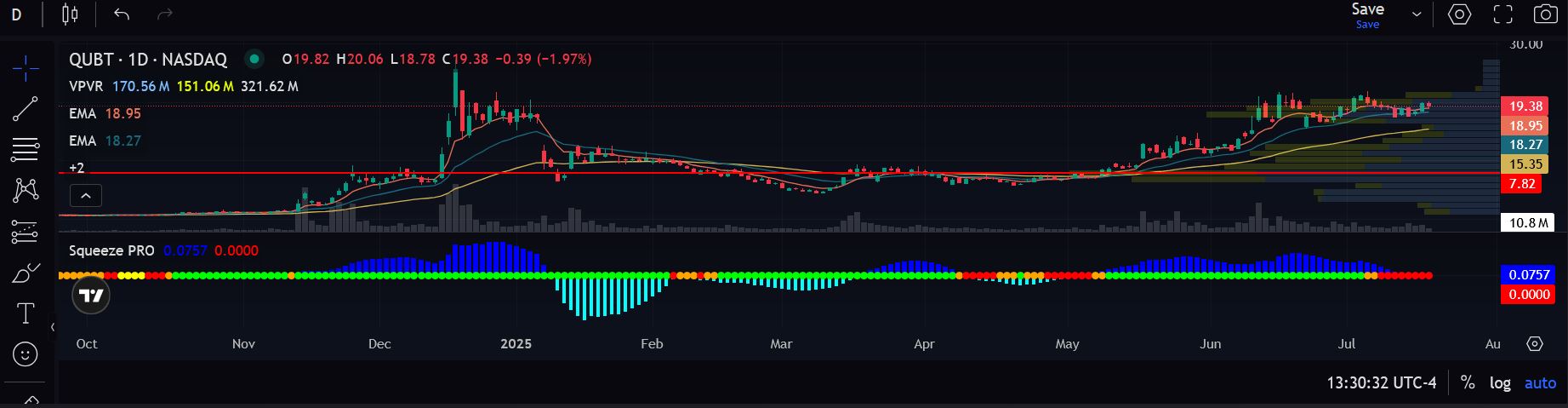
Task: Click the 2025 time axis label
Action: click(x=516, y=344)
